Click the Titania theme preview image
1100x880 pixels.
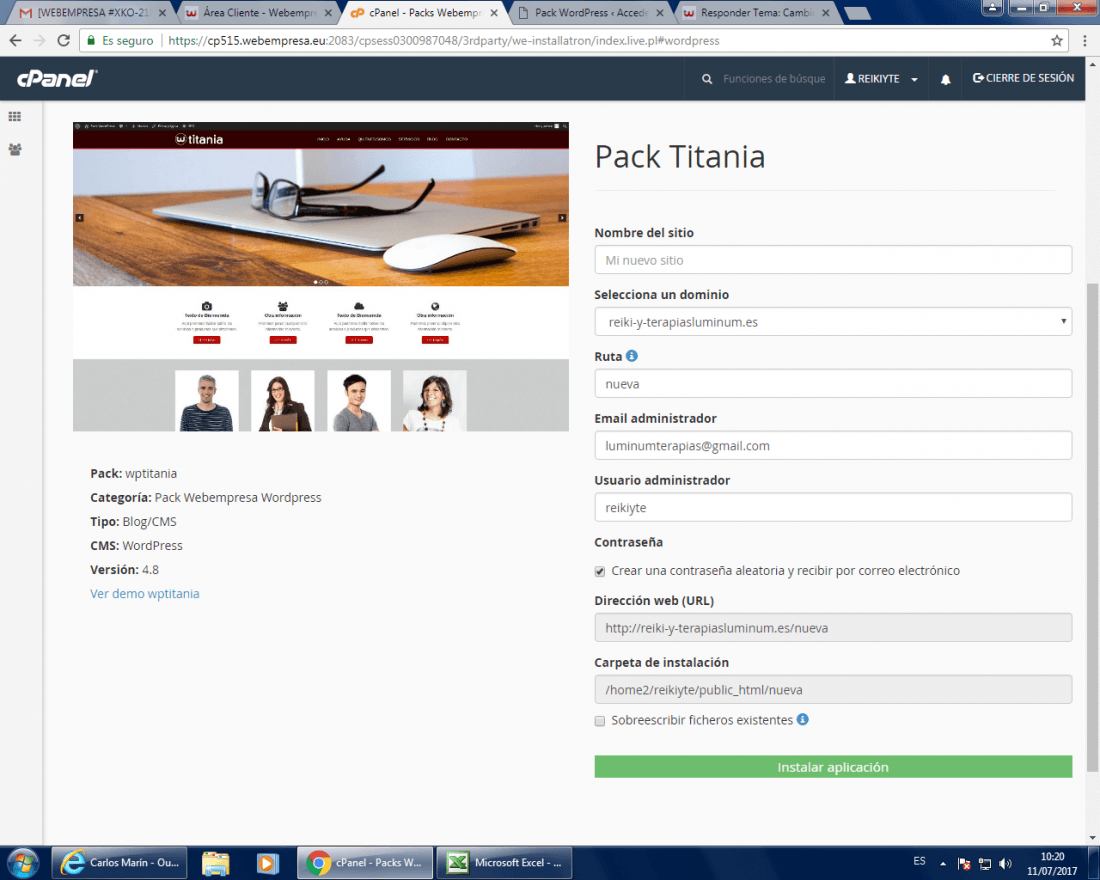point(321,276)
